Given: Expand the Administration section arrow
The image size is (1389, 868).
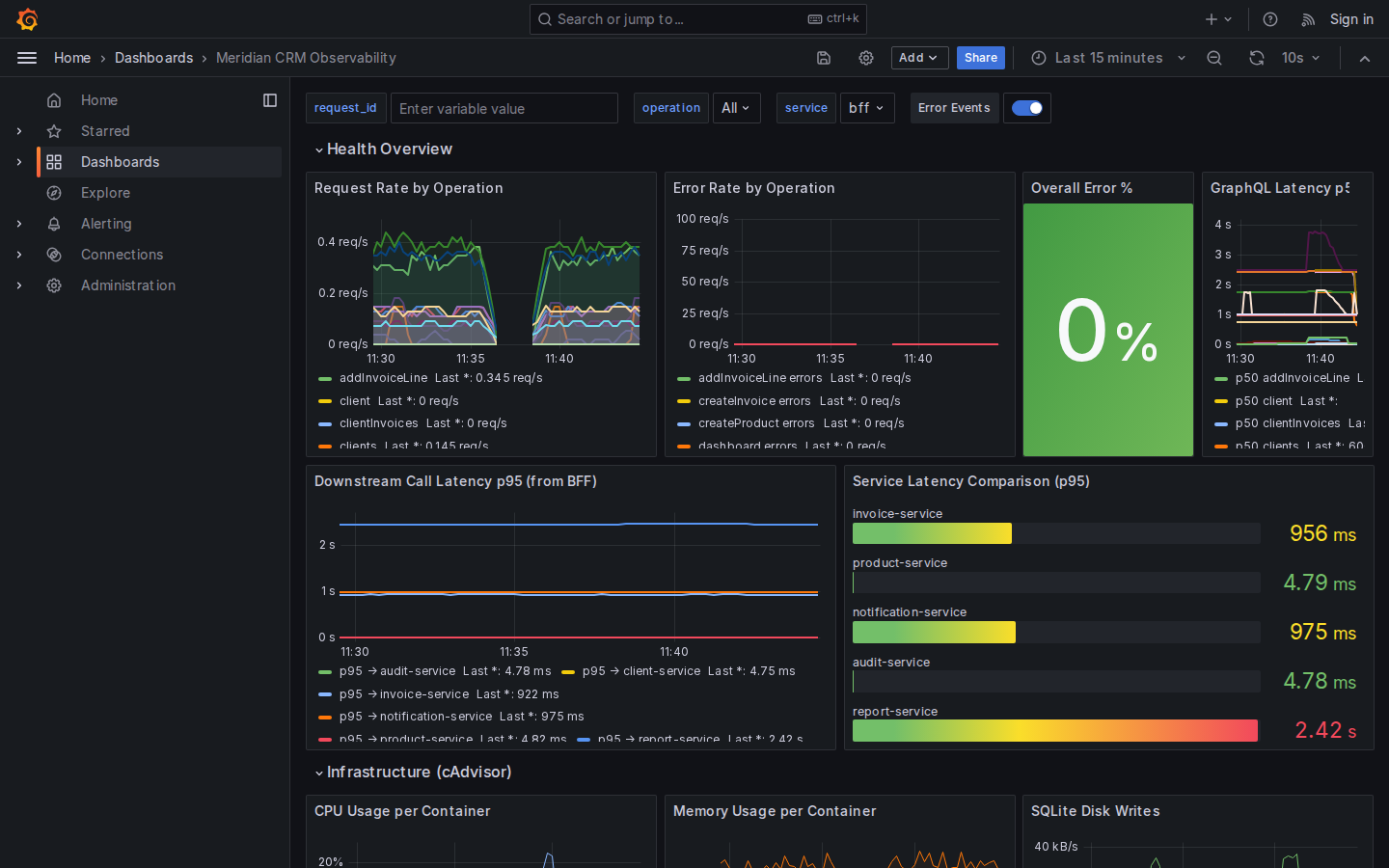Looking at the screenshot, I should (x=18, y=285).
